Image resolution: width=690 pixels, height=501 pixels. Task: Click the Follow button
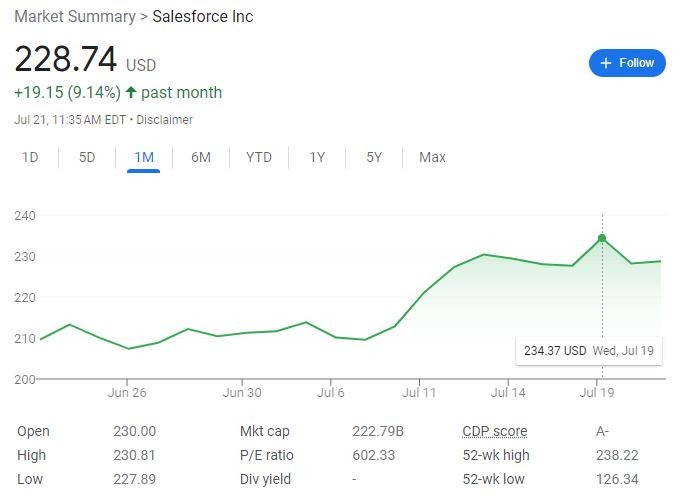[x=627, y=63]
